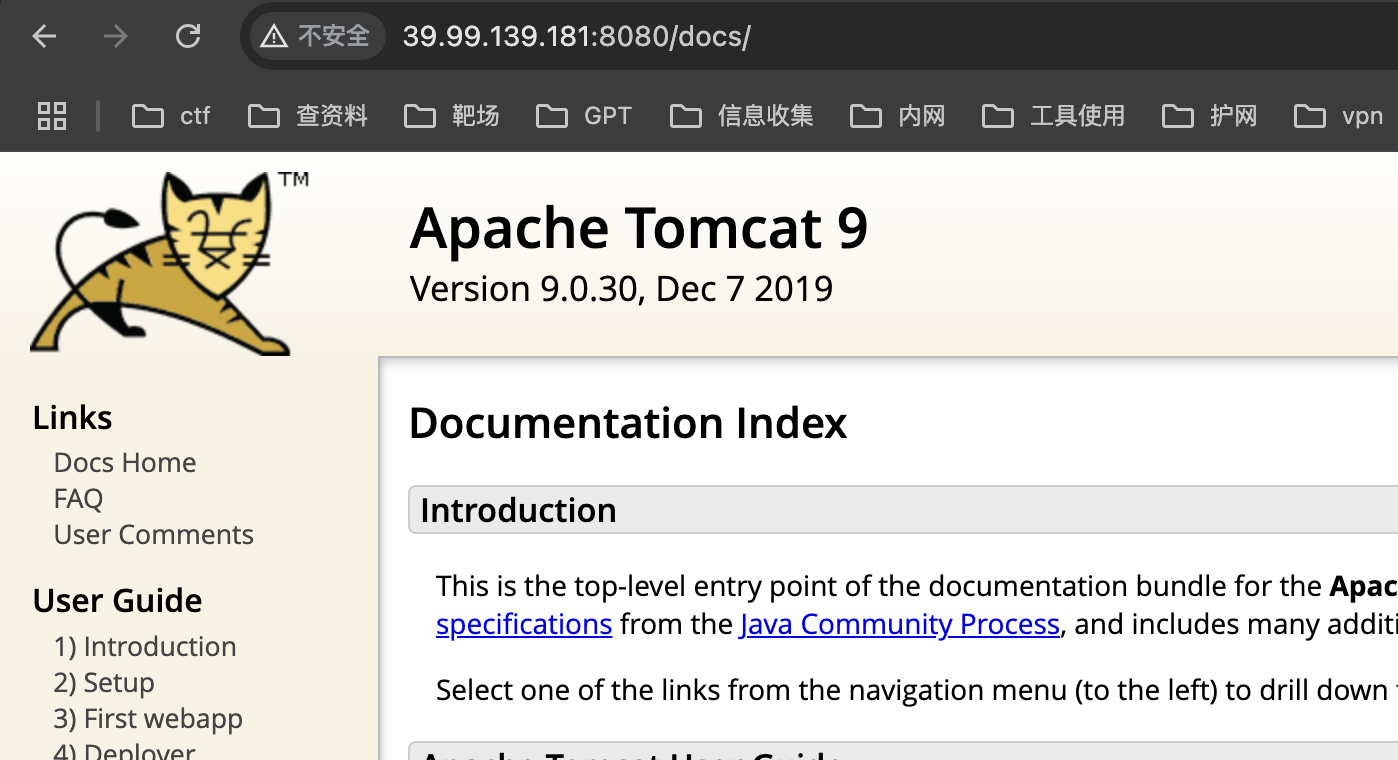Open the FAQ link

78,498
